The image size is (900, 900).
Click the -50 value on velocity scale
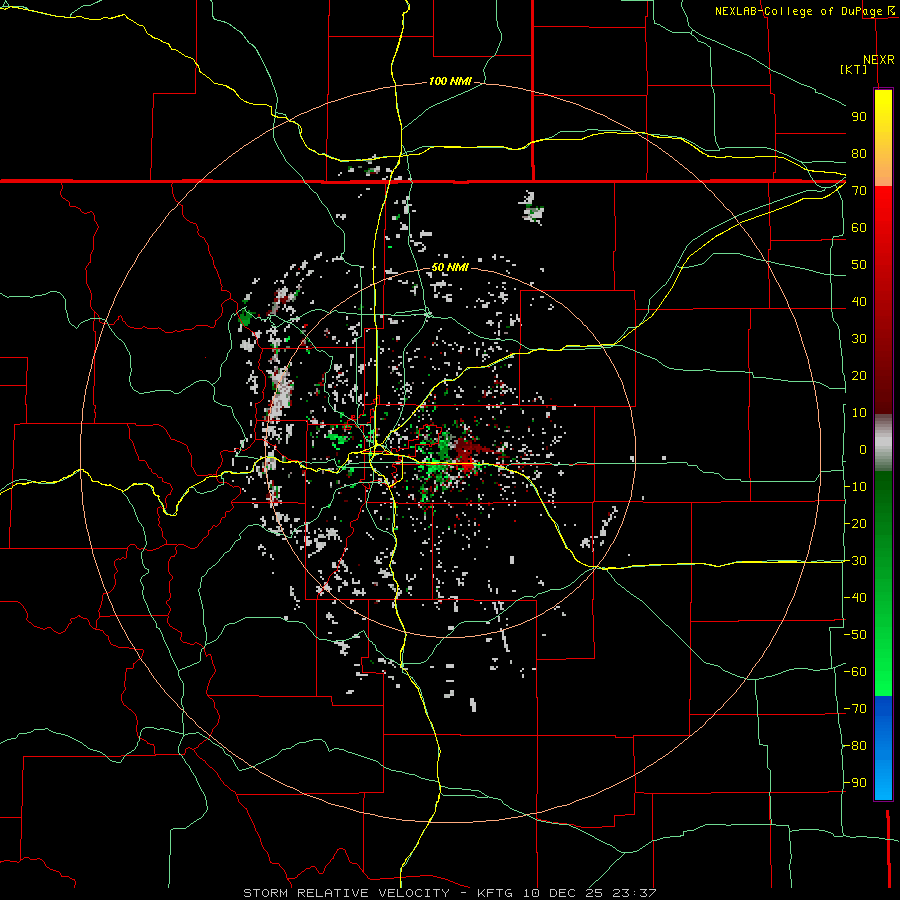[x=855, y=635]
